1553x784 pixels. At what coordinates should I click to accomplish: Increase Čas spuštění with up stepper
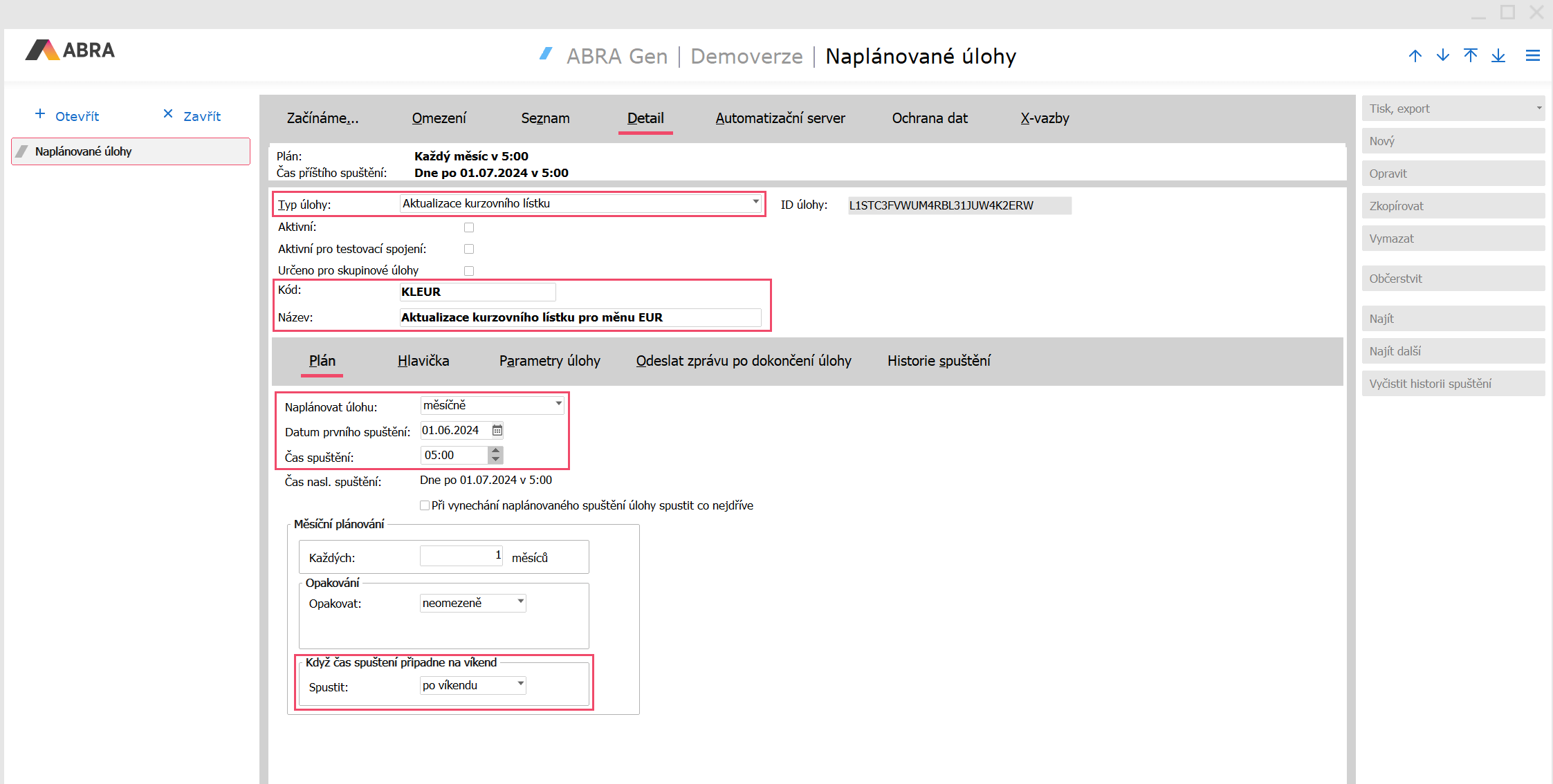click(495, 451)
